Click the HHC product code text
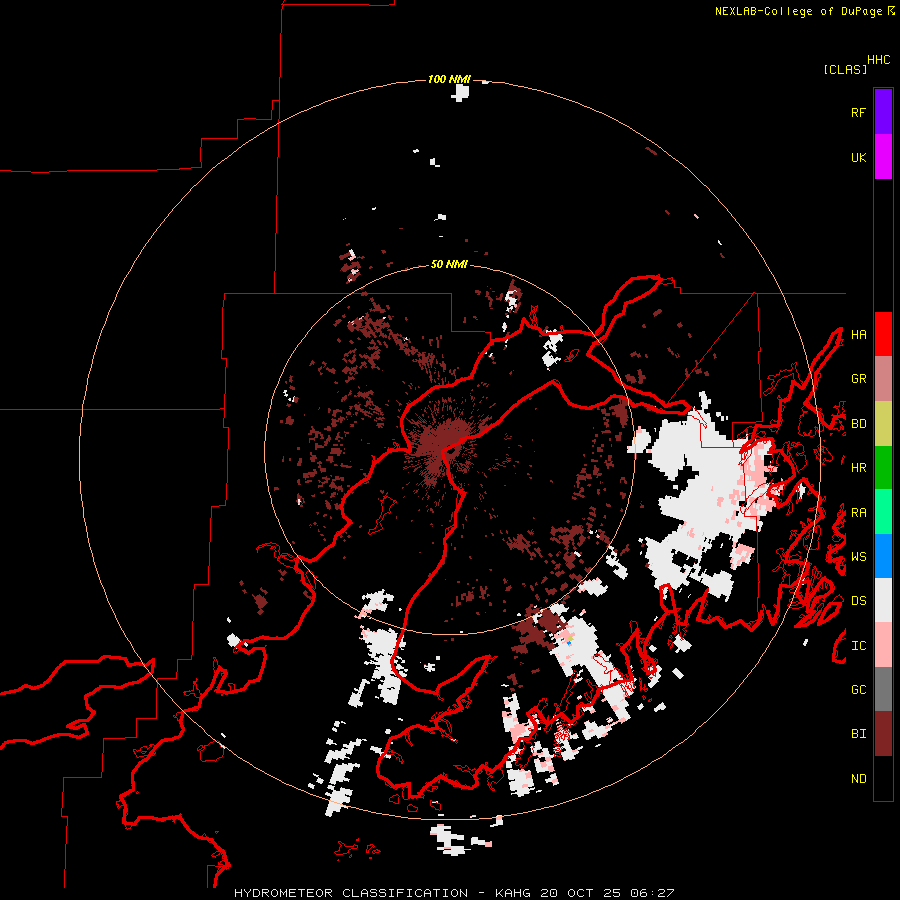The height and width of the screenshot is (900, 900). tap(878, 60)
